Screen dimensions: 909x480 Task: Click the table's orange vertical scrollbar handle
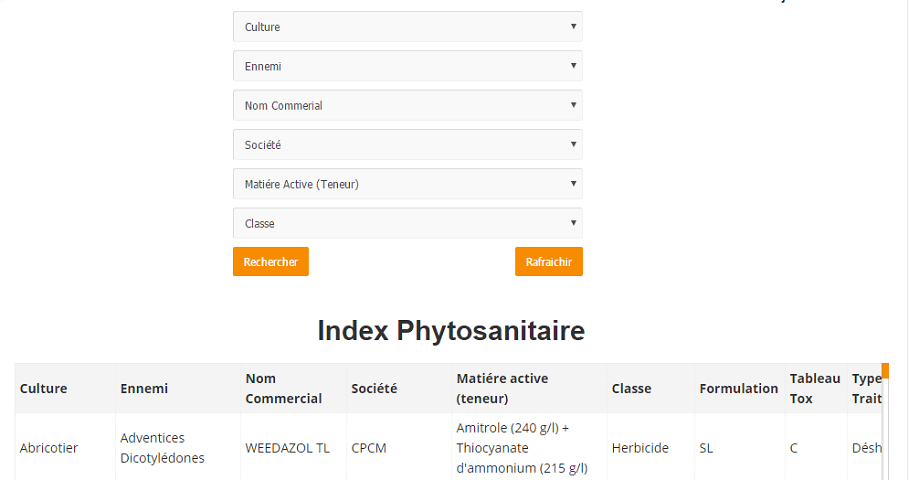[x=885, y=371]
